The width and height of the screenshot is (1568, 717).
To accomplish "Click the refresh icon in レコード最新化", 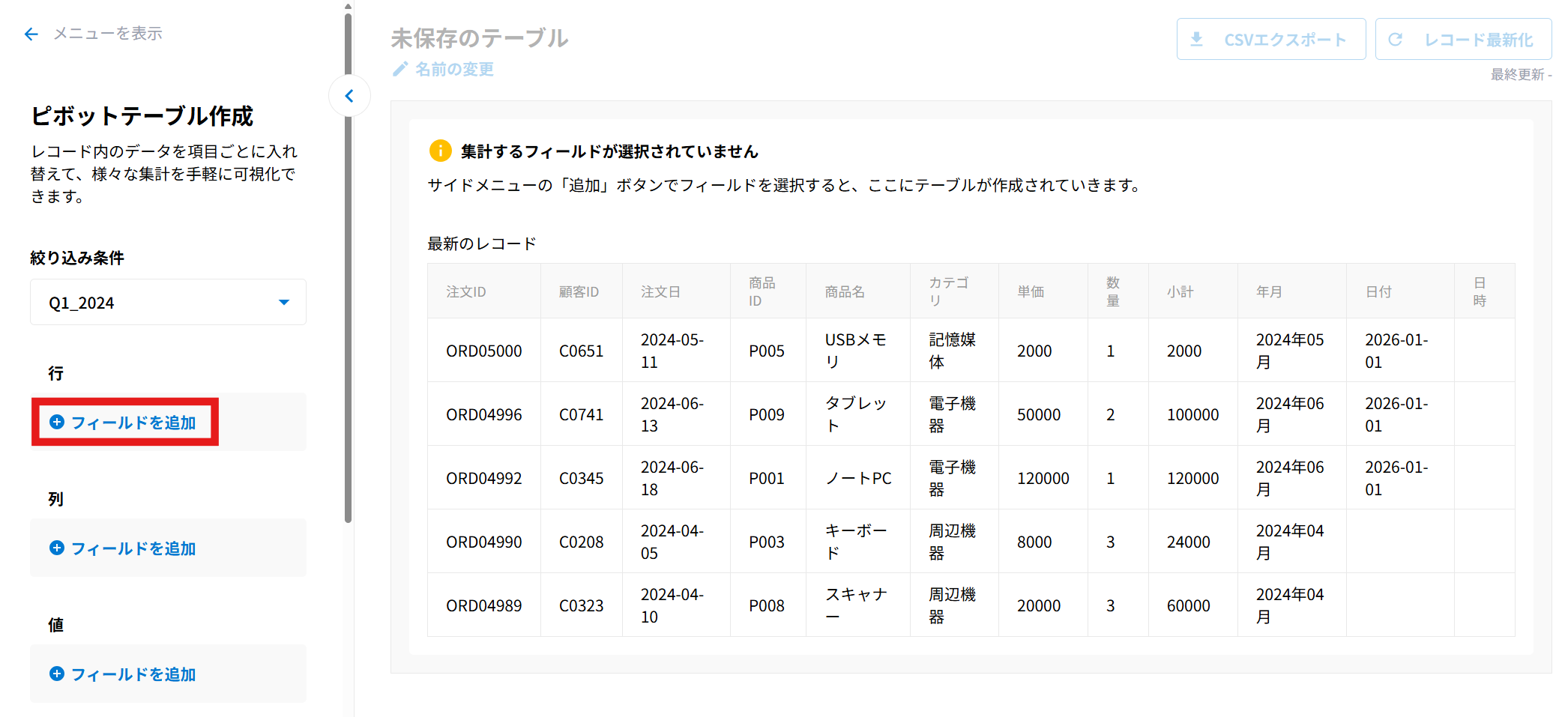I will click(x=1395, y=39).
